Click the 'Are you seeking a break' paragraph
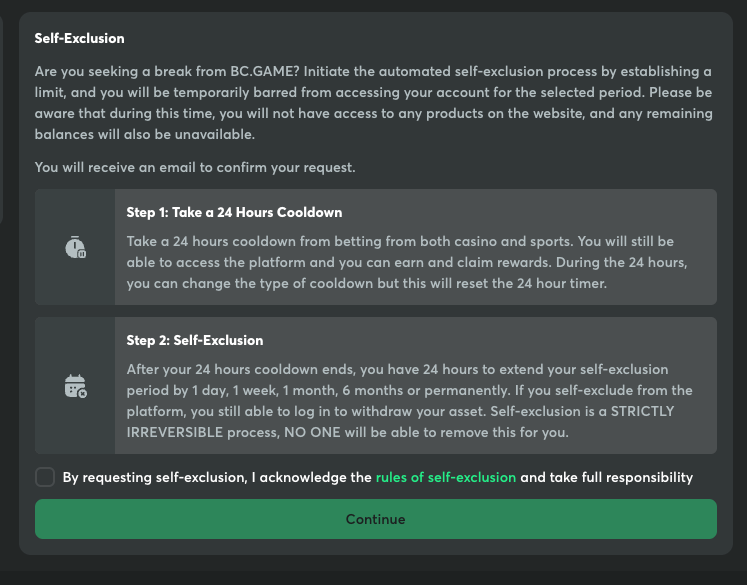 click(x=374, y=102)
